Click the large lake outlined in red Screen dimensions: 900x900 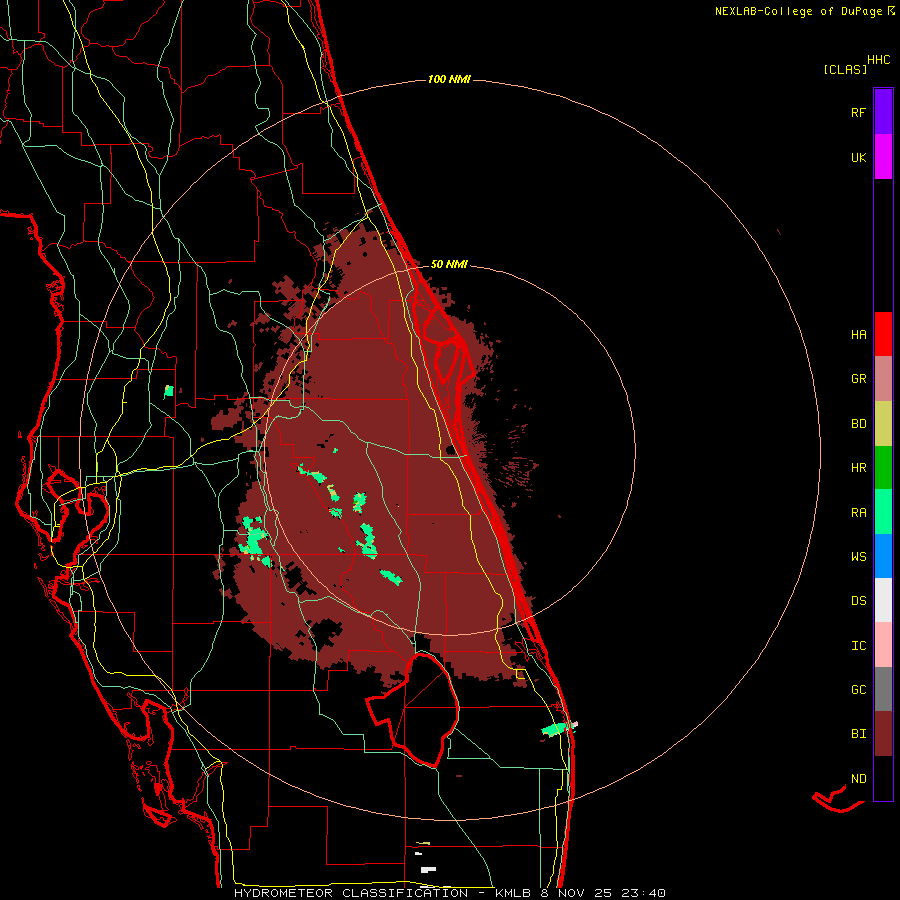point(413,710)
